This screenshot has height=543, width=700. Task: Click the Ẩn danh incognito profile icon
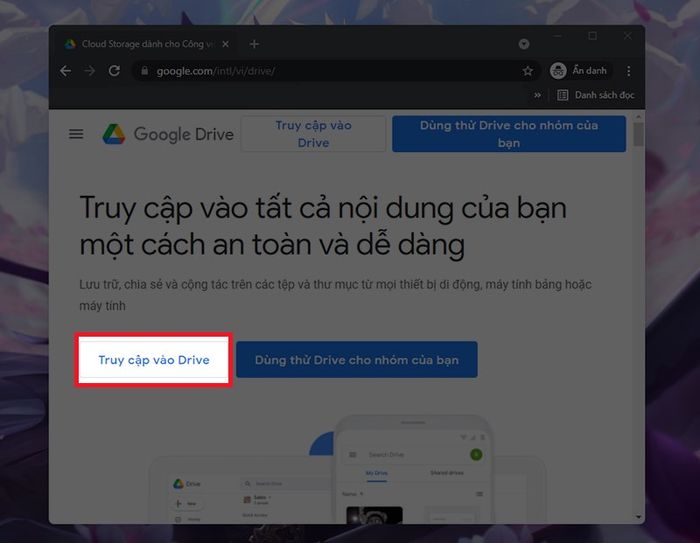point(558,71)
